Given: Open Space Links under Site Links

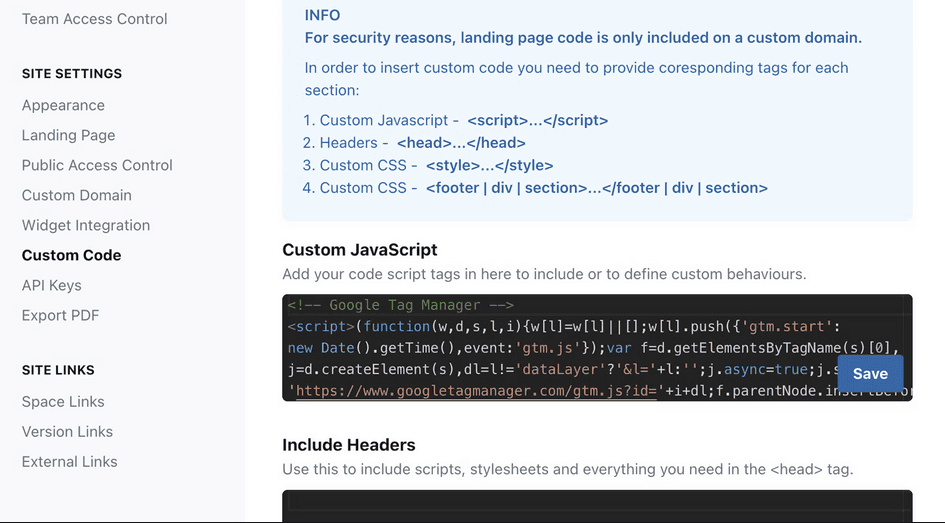Looking at the screenshot, I should (x=63, y=401).
